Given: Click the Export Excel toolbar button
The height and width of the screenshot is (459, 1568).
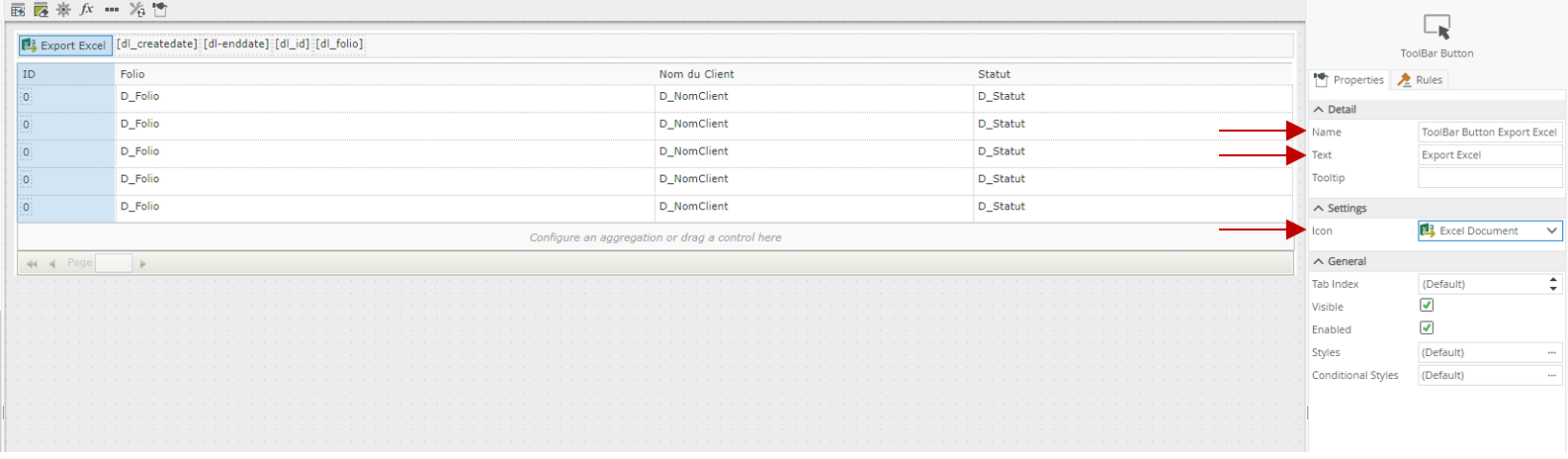Looking at the screenshot, I should tap(65, 46).
